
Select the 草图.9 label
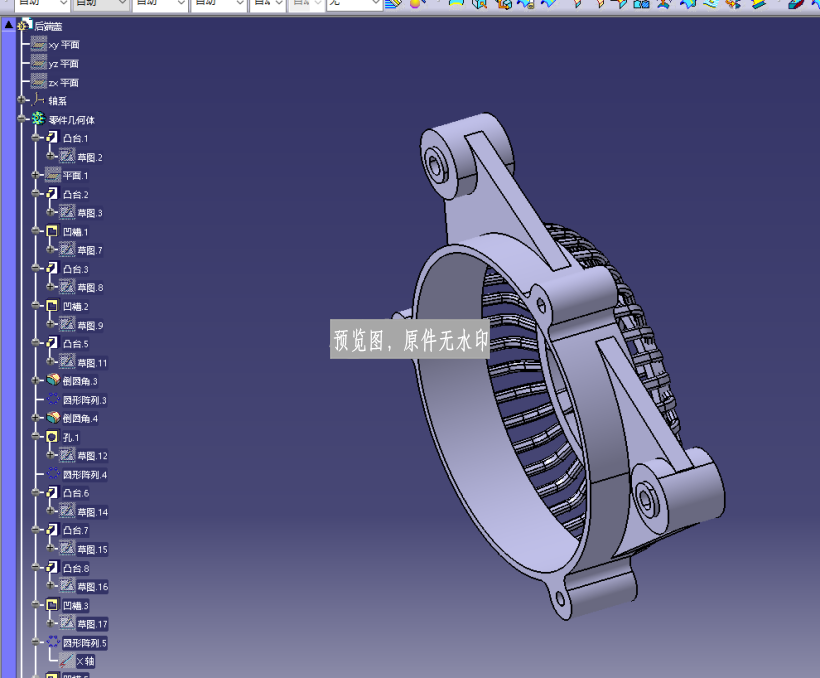click(x=90, y=325)
